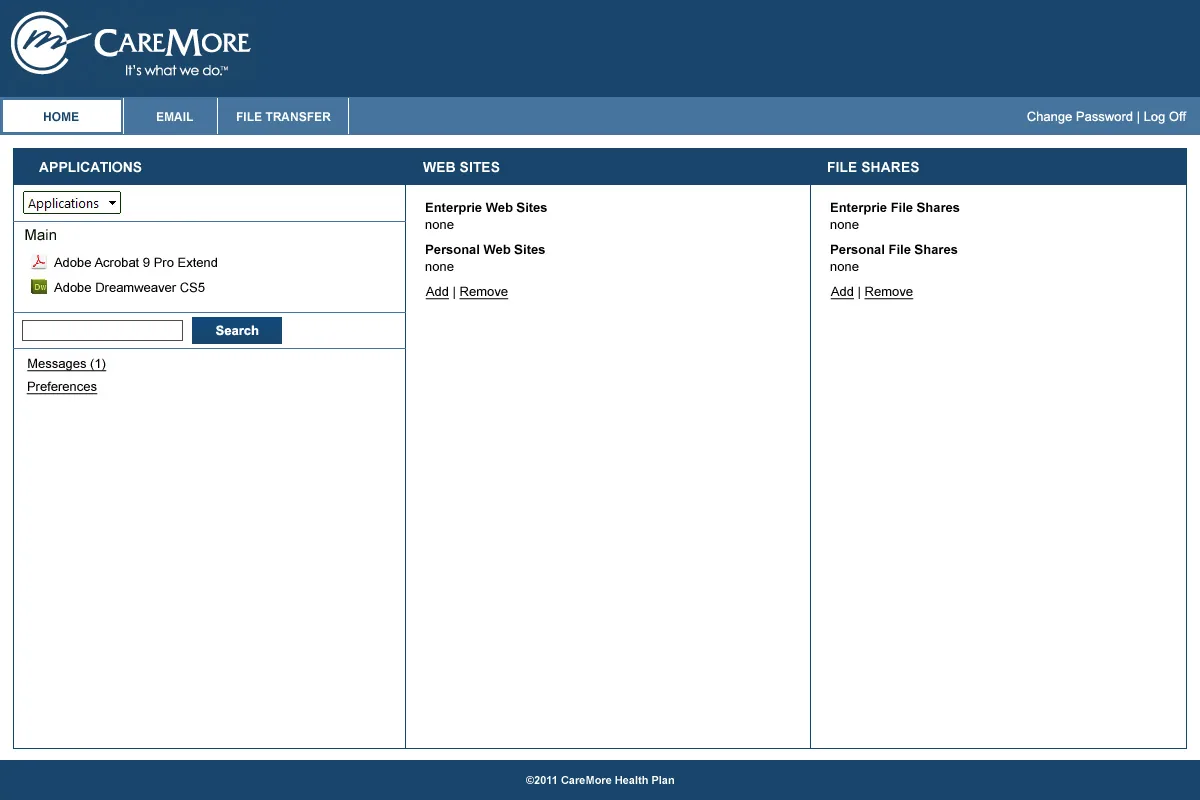Click the WEB SITES panel header
The image size is (1200, 800).
(461, 167)
